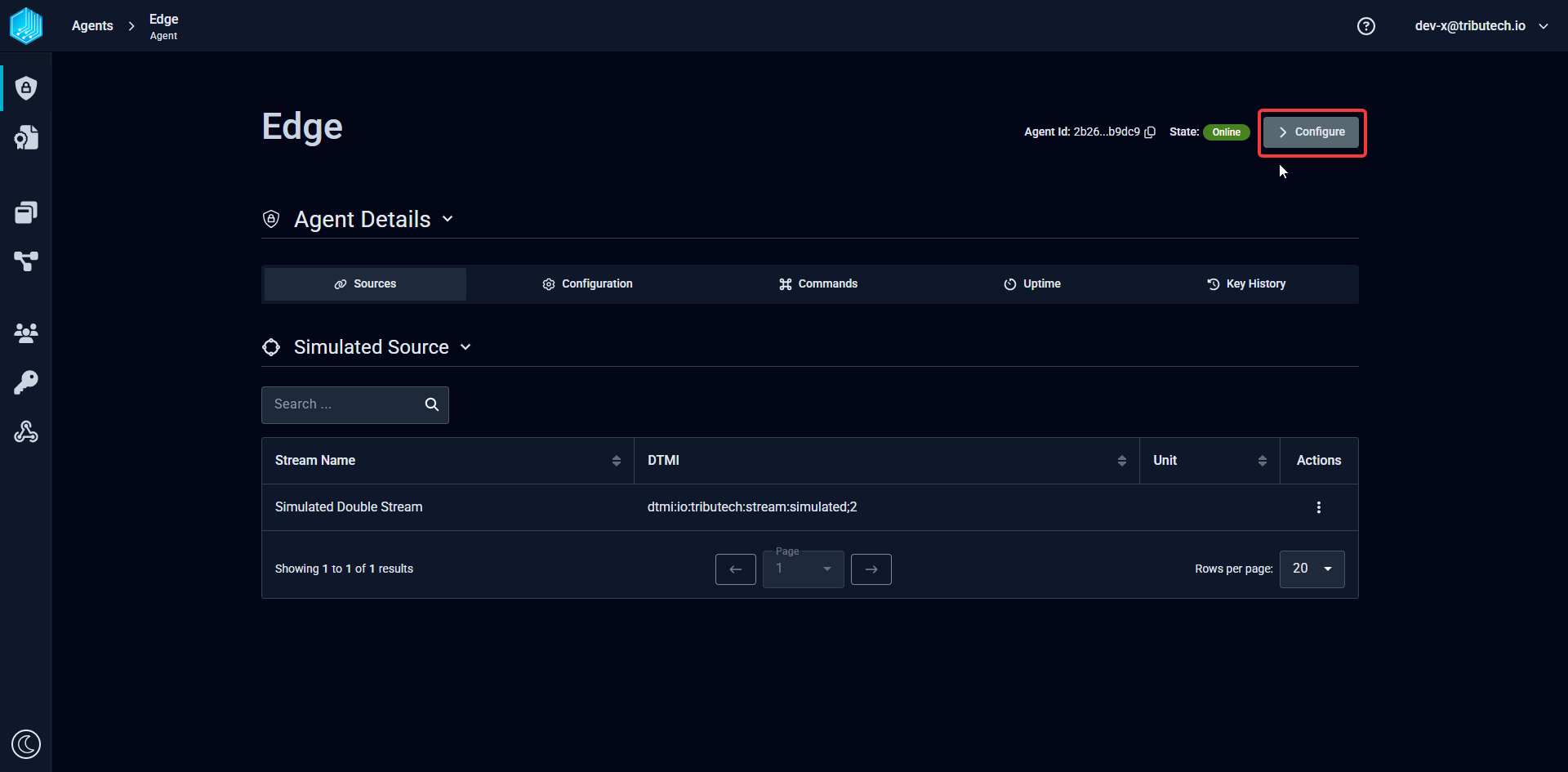The width and height of the screenshot is (1568, 772).
Task: Switch to the Commands tab
Action: [817, 284]
